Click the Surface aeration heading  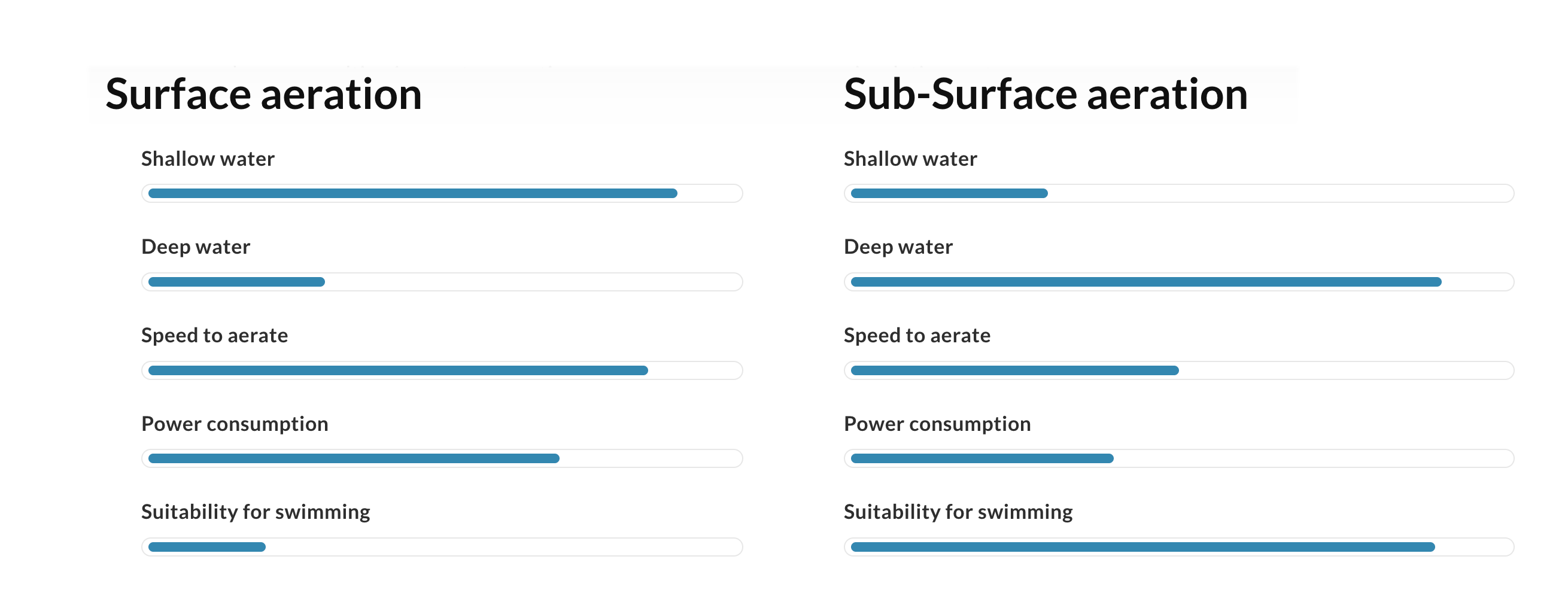[263, 95]
